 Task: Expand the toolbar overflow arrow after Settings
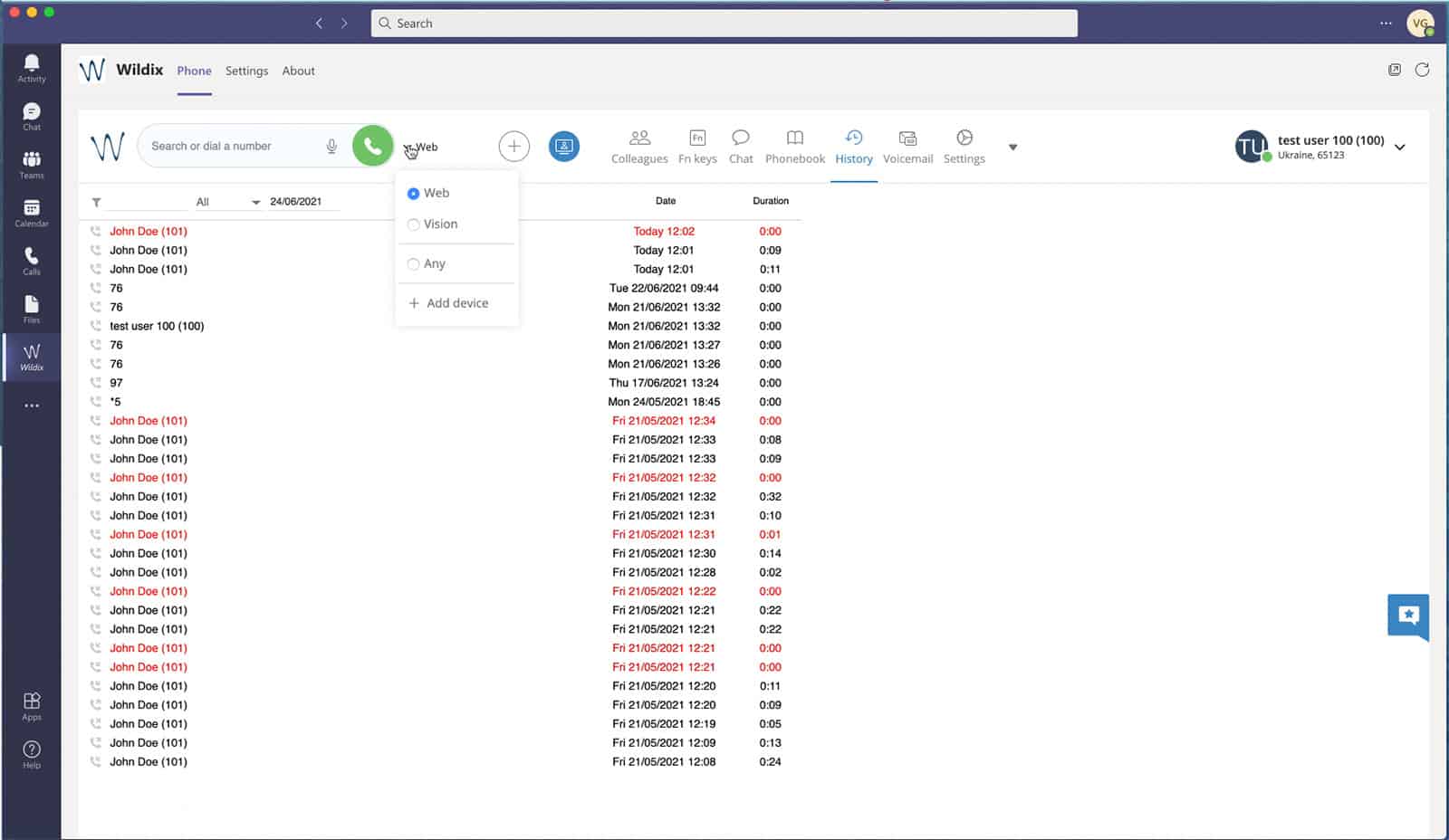(1012, 147)
